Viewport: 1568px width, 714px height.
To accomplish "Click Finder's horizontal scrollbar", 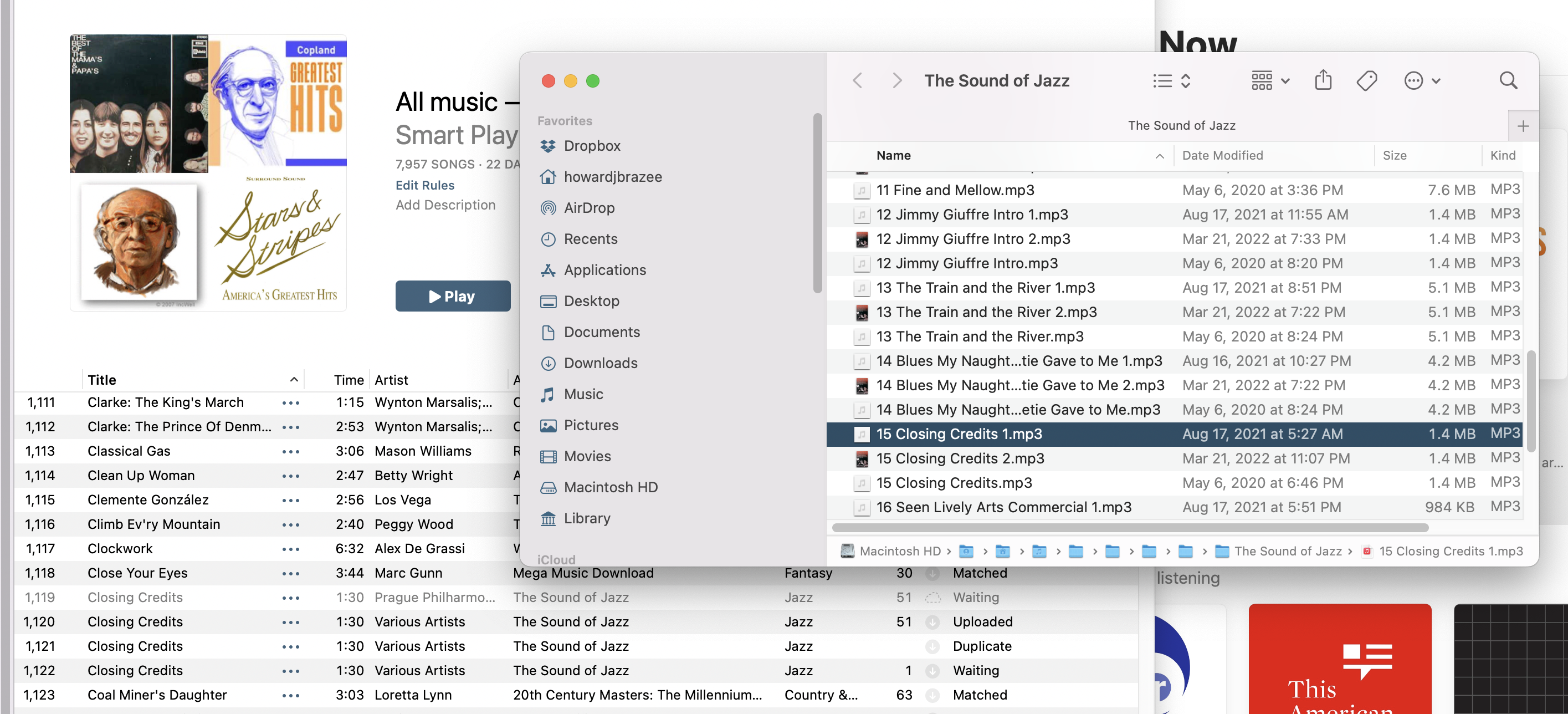I will pos(1129,528).
